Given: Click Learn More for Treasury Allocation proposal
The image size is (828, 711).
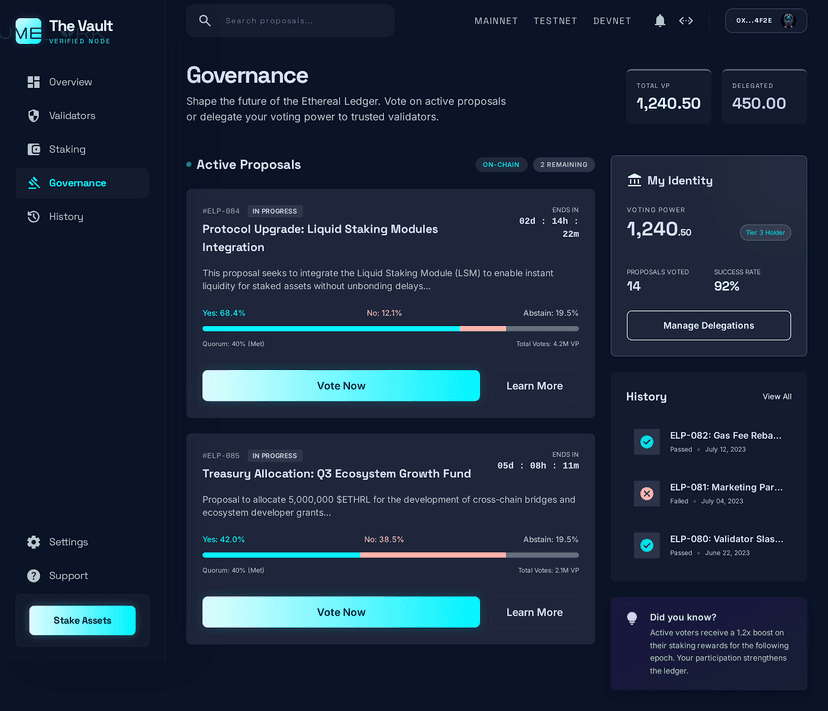Looking at the screenshot, I should 534,612.
